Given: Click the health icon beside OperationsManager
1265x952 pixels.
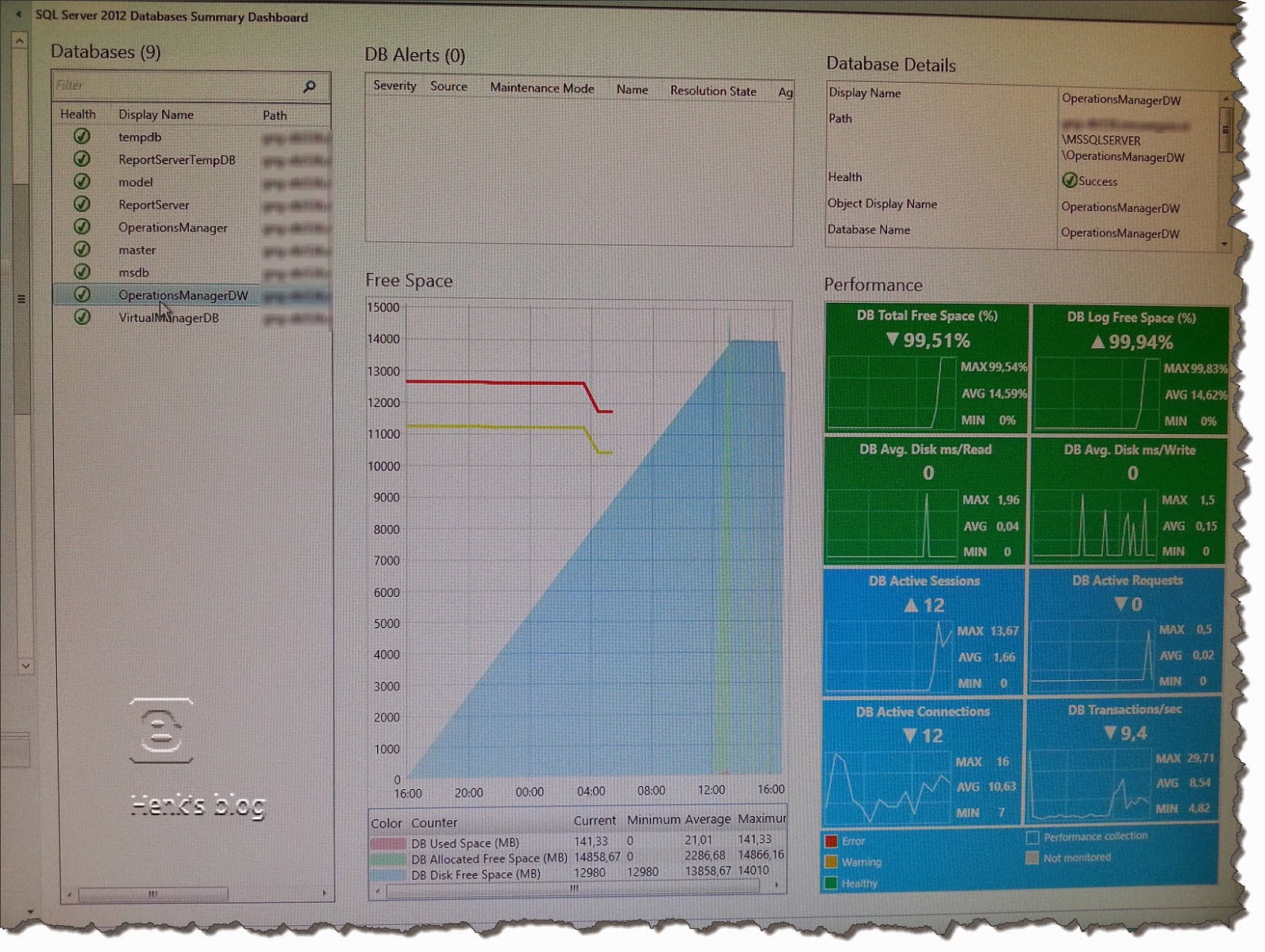Looking at the screenshot, I should [x=81, y=226].
